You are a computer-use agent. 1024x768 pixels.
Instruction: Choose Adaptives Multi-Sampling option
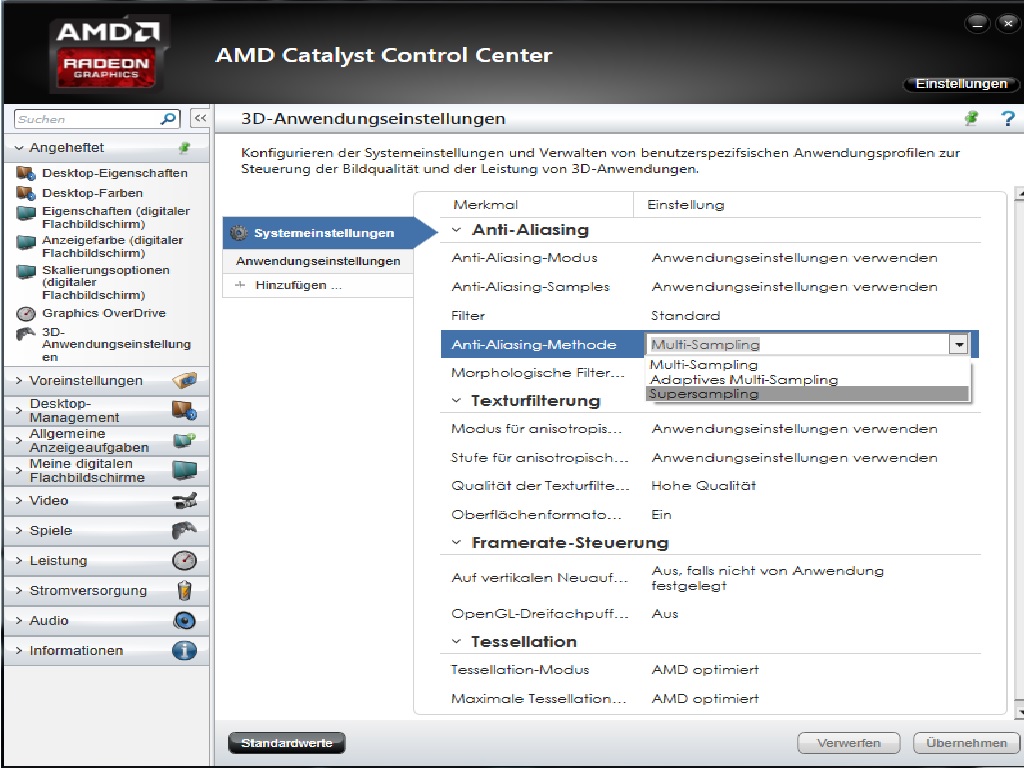tap(807, 379)
